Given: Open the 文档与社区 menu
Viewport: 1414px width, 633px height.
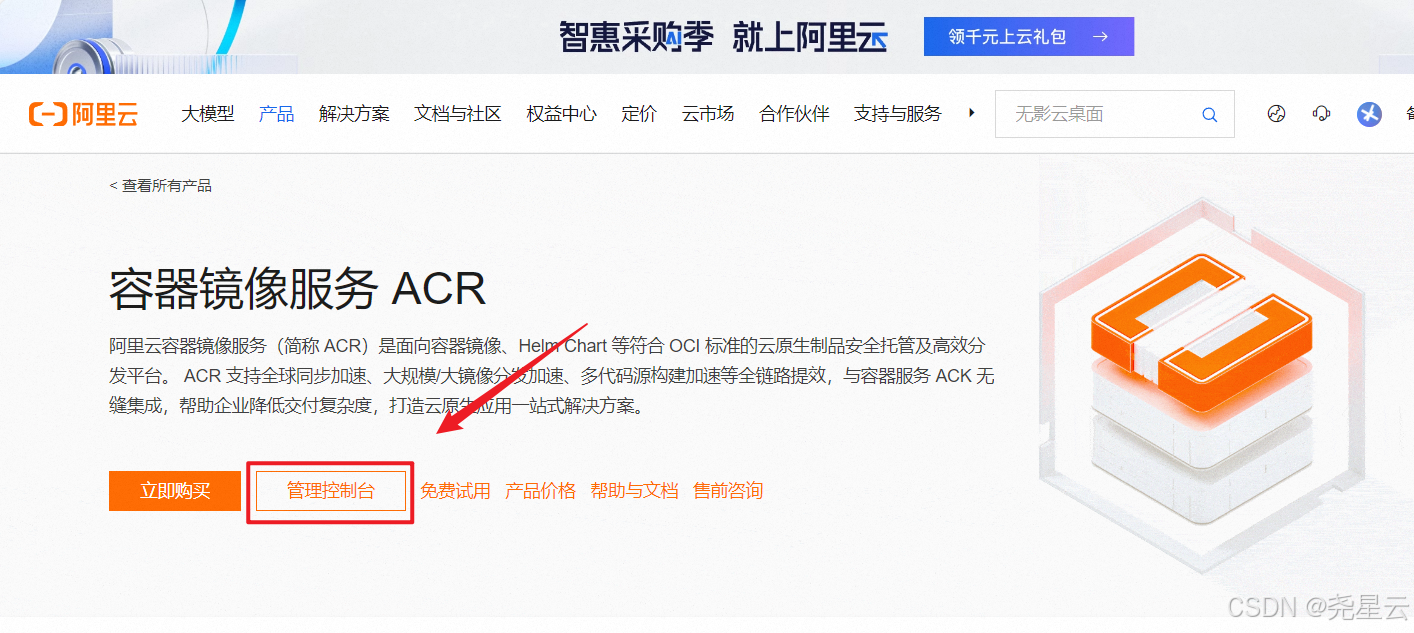Looking at the screenshot, I should pyautogui.click(x=458, y=114).
